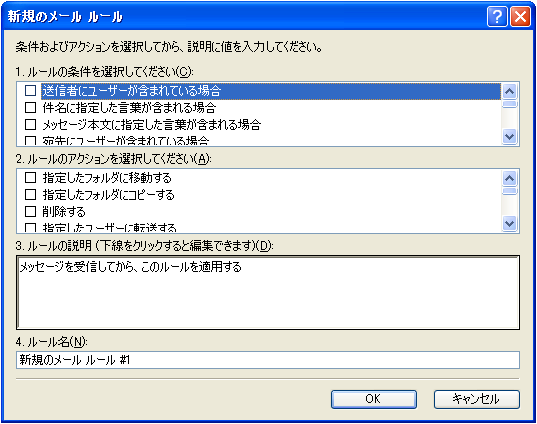537x424 pixels.
Task: Click the actions list scrollbar thumb
Action: [510, 191]
